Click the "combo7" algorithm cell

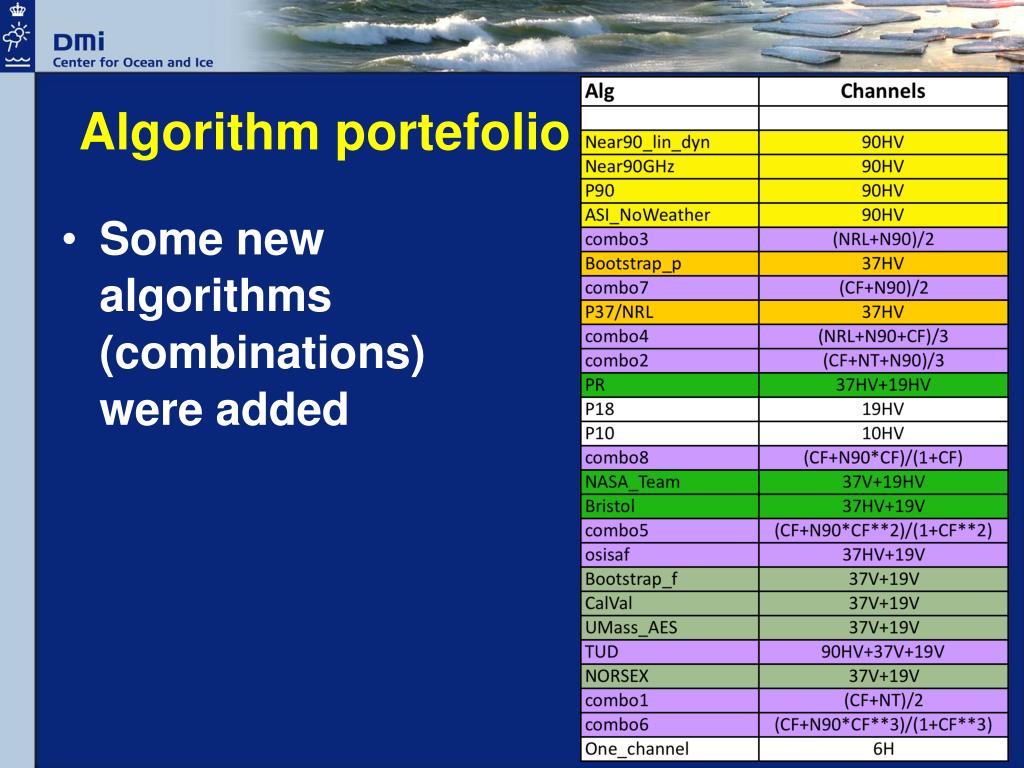tap(670, 288)
